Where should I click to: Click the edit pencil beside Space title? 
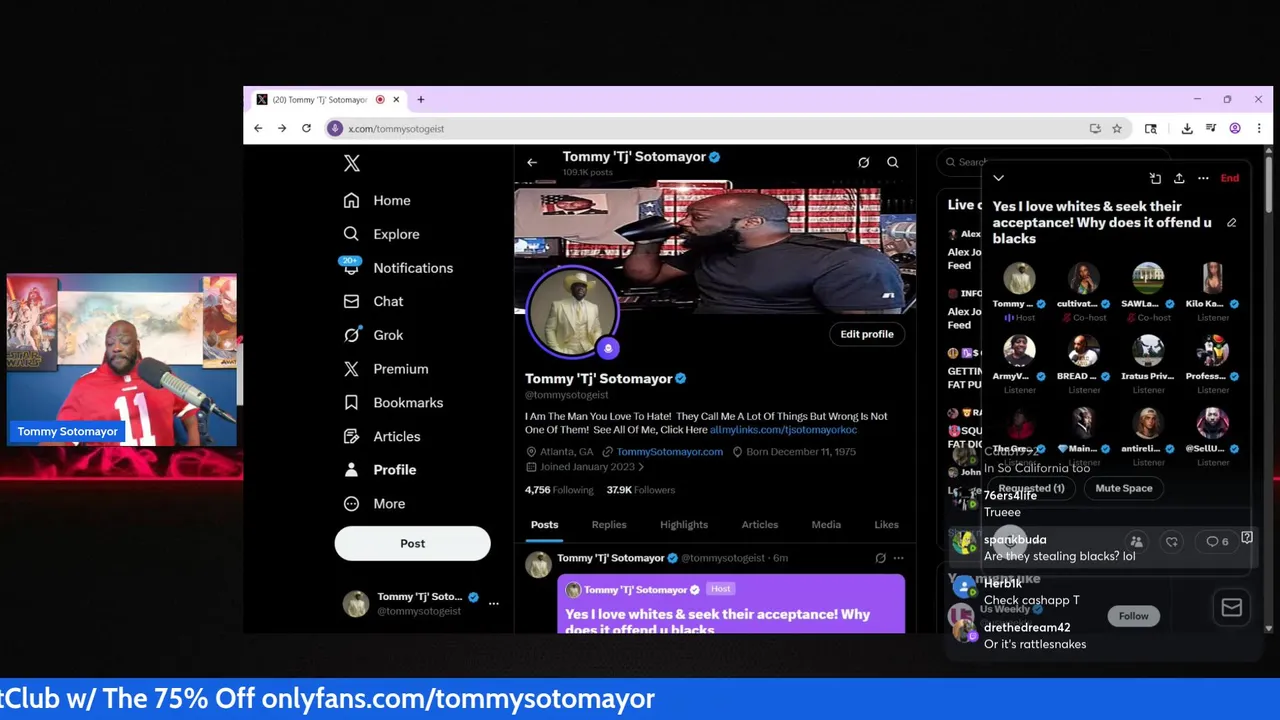click(x=1231, y=223)
